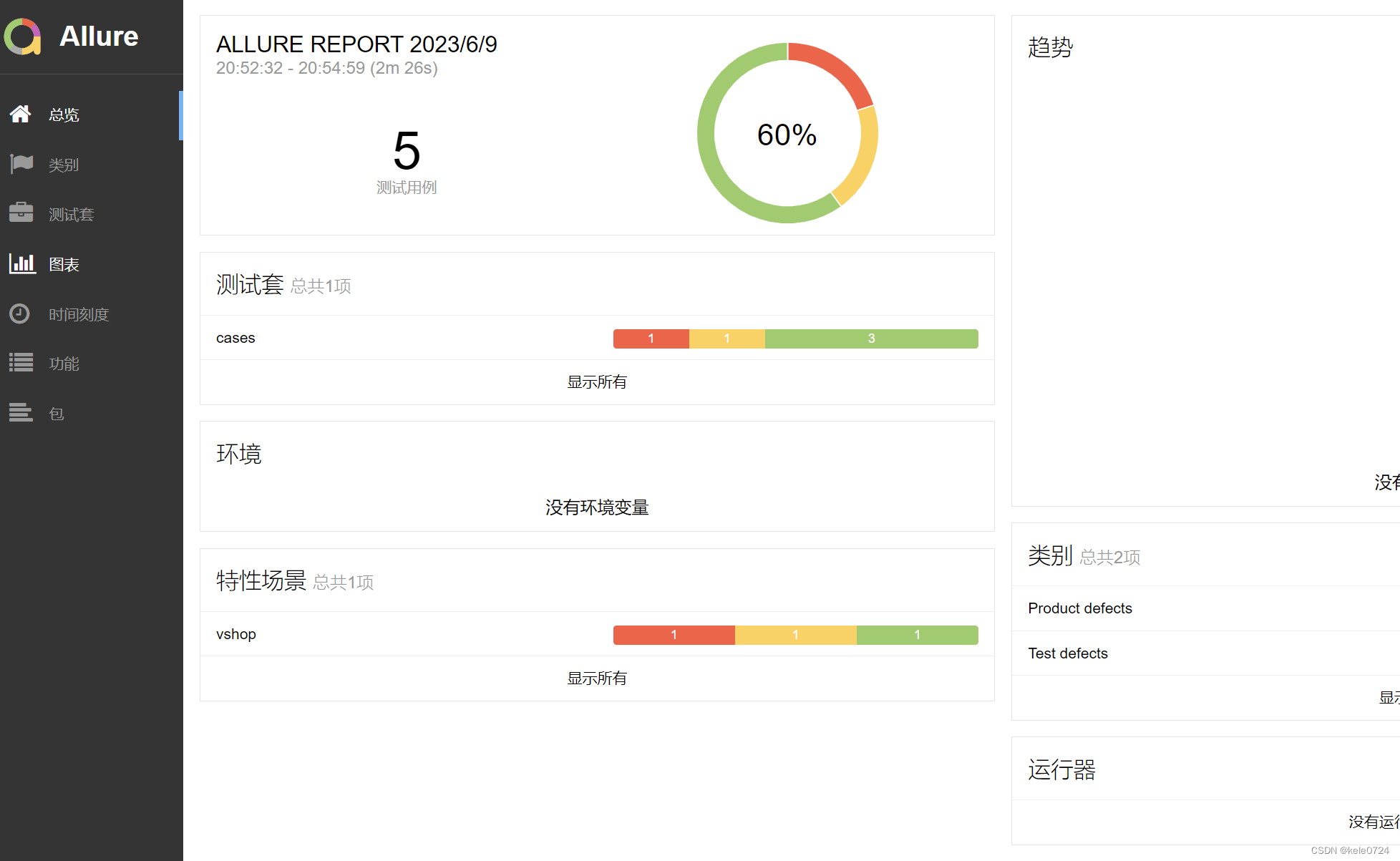The width and height of the screenshot is (1400, 861).
Task: Open the 测试套 menu item
Action: (x=71, y=215)
